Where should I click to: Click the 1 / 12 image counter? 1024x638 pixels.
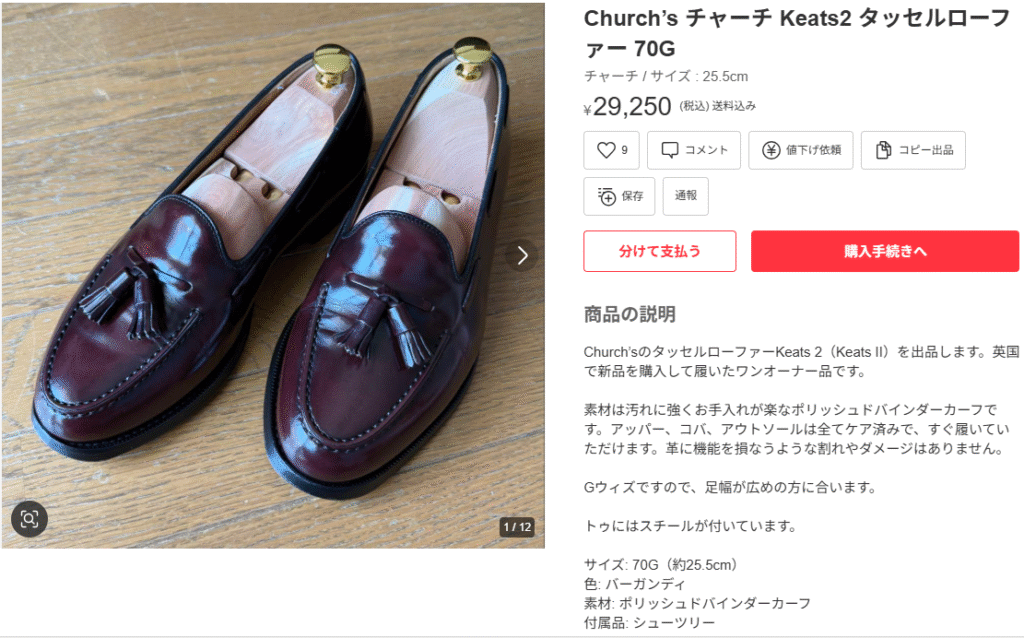[x=517, y=526]
